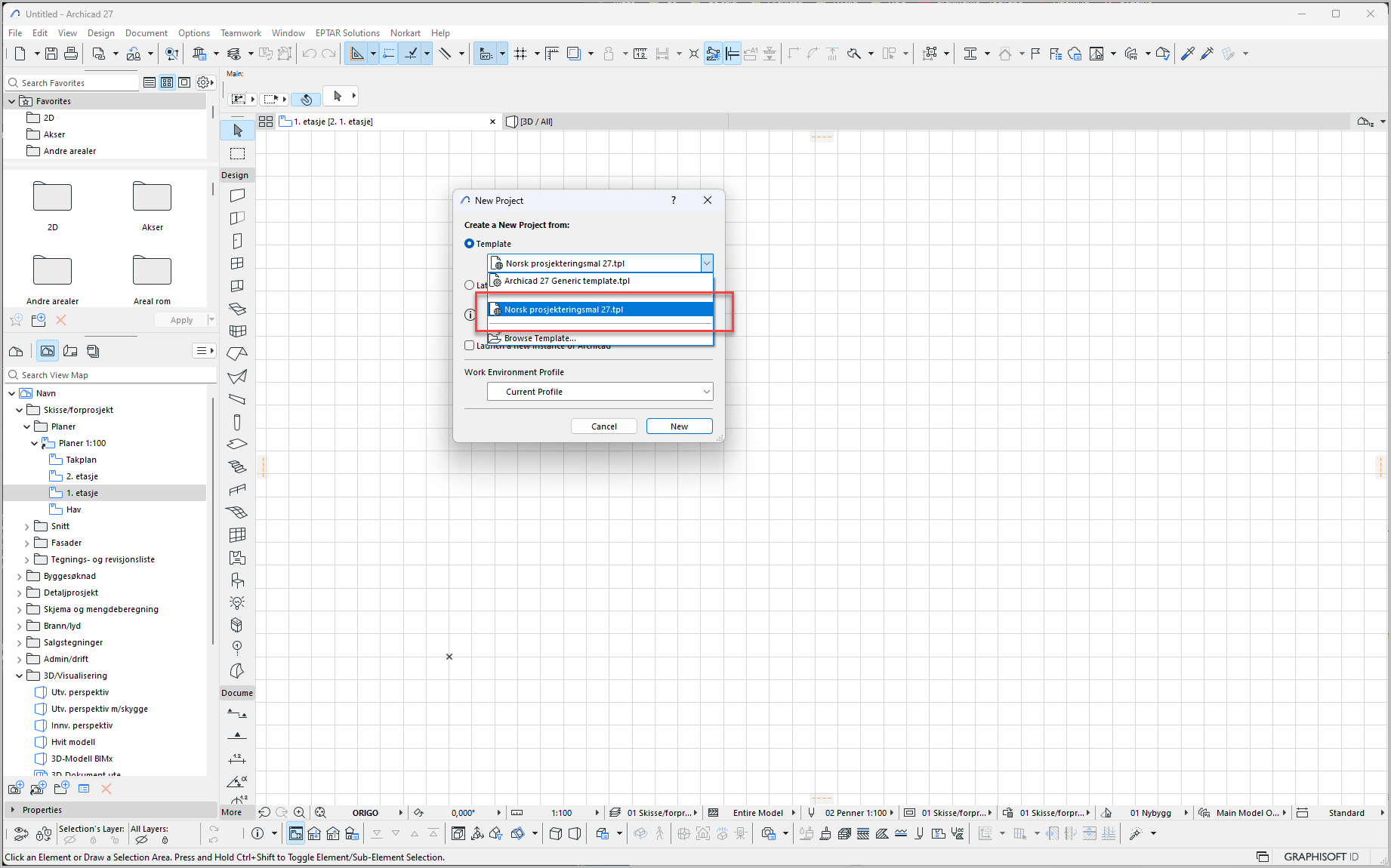Click the Save icon in toolbar
Screen dimensions: 1391x868
(51, 54)
